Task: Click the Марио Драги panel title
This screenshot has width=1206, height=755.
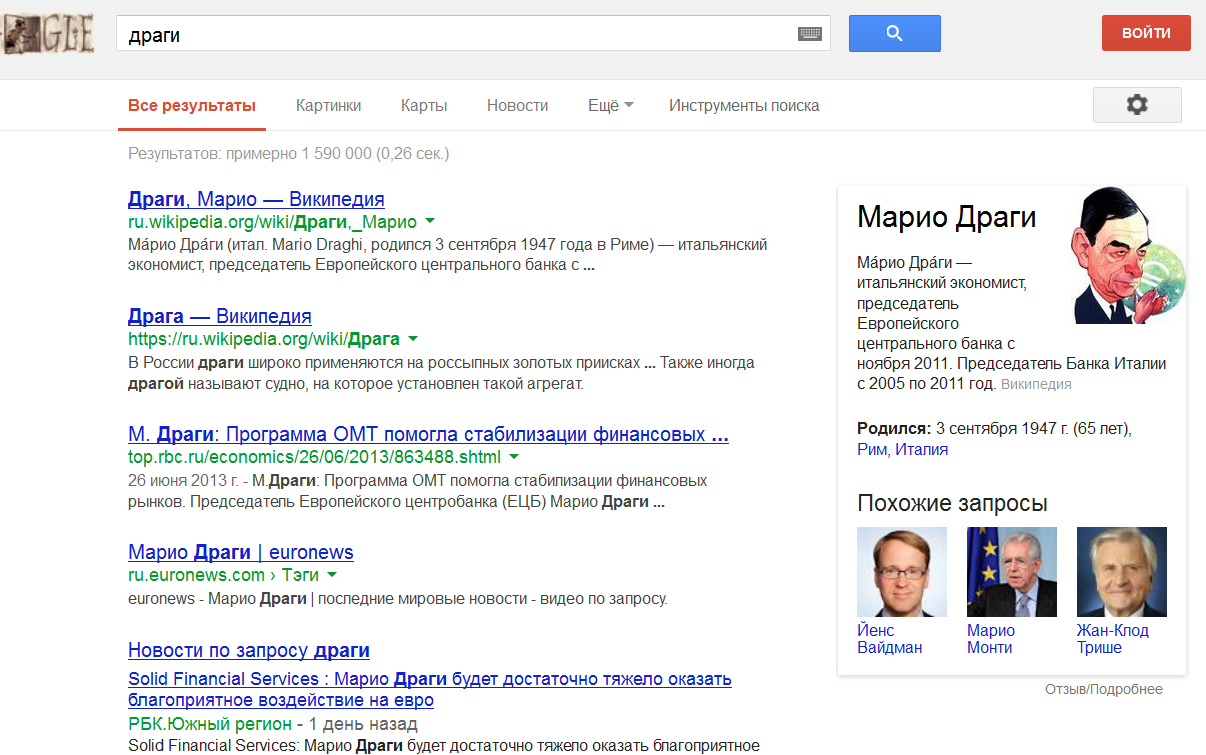Action: (x=947, y=217)
